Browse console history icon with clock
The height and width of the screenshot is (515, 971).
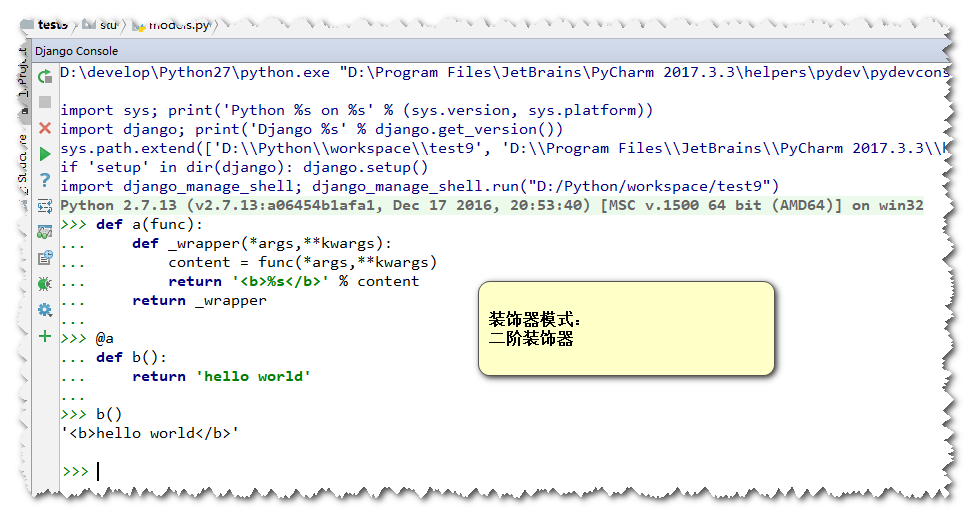(x=45, y=258)
